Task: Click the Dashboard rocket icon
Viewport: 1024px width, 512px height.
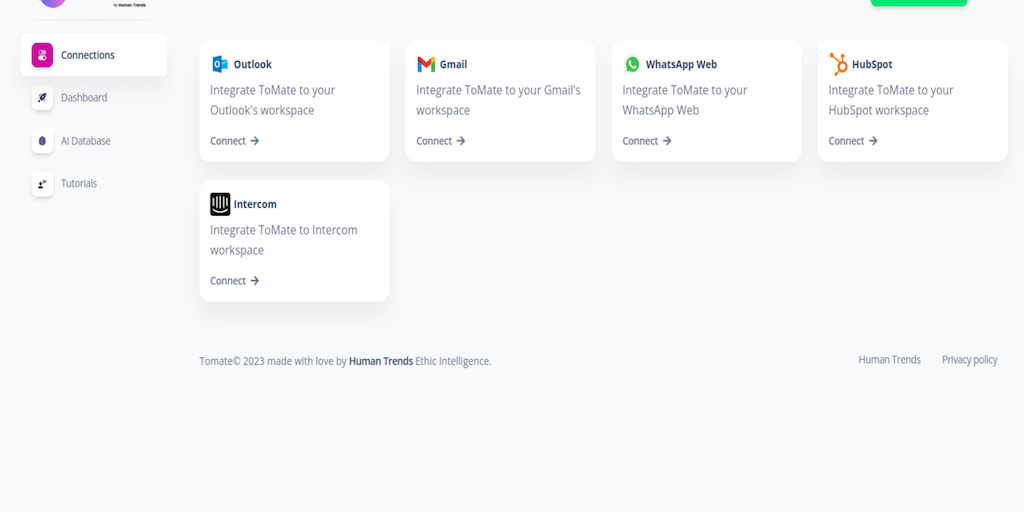Action: [42, 98]
